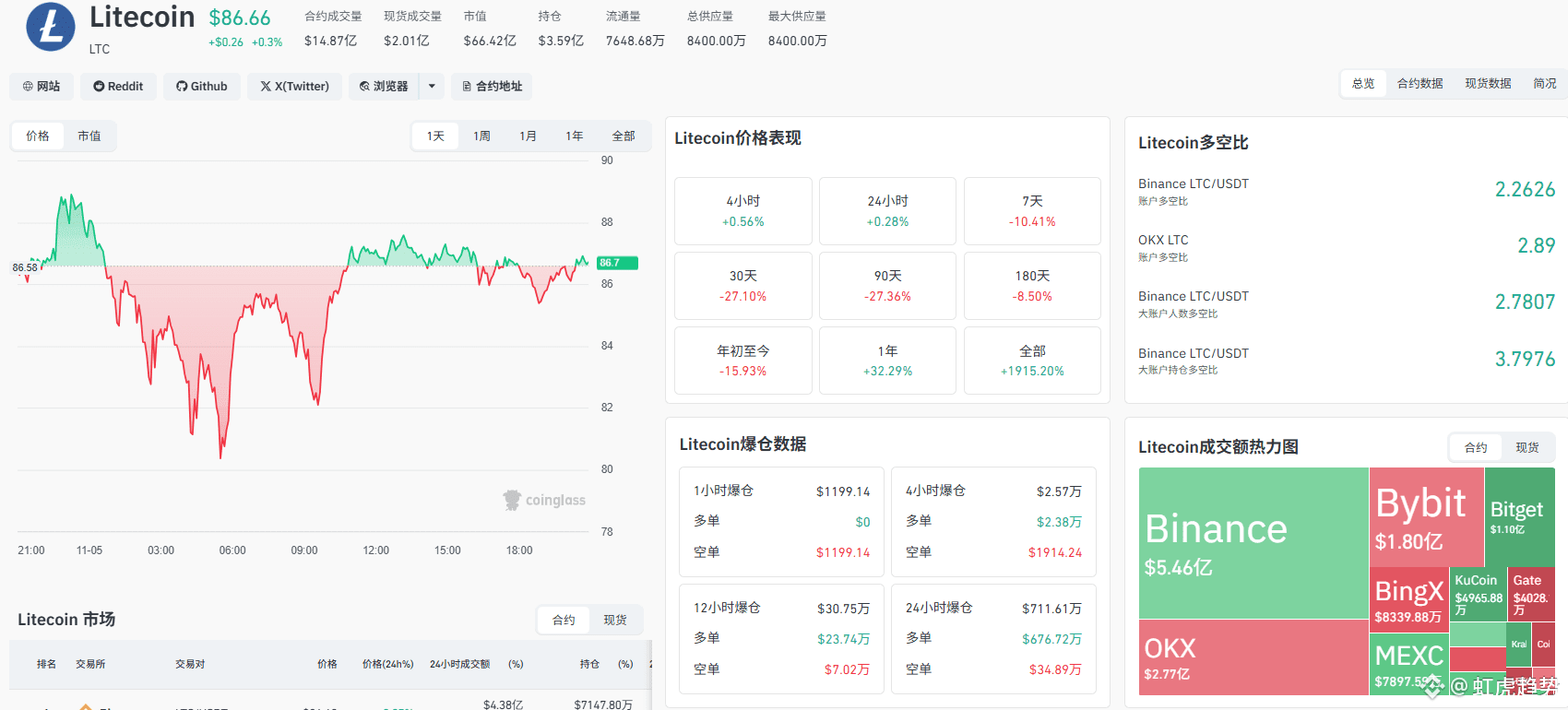
Task: Click the Binance heatmap block
Action: click(1253, 543)
